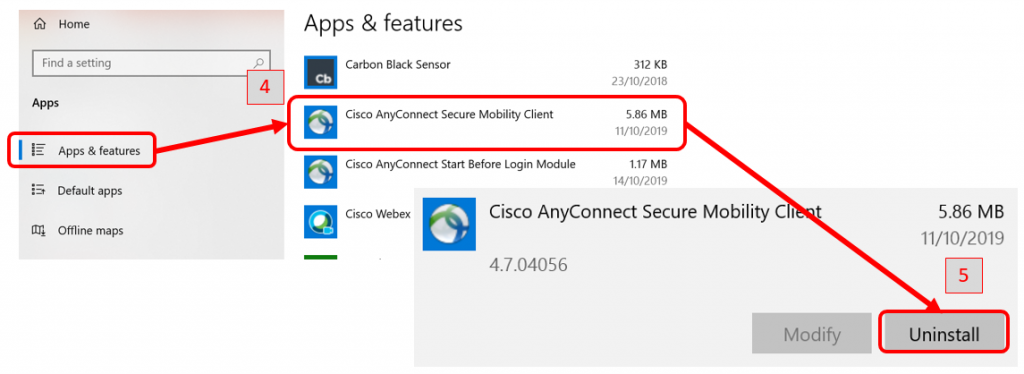Click AnyConnect Start Before Login Module icon
Screen dimensions: 1024x374
321,172
